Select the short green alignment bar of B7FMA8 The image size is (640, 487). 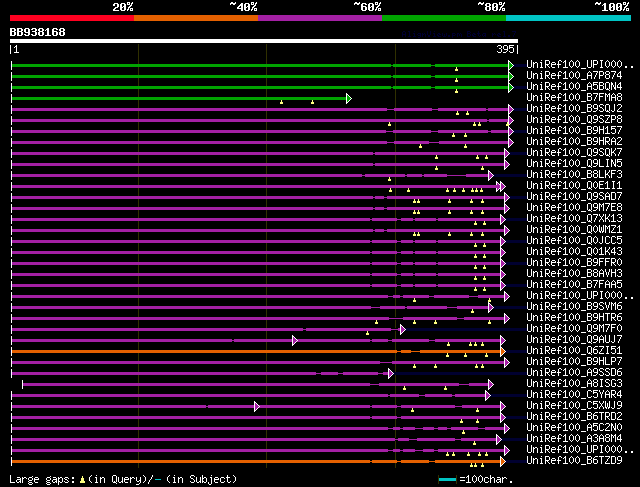(179, 98)
